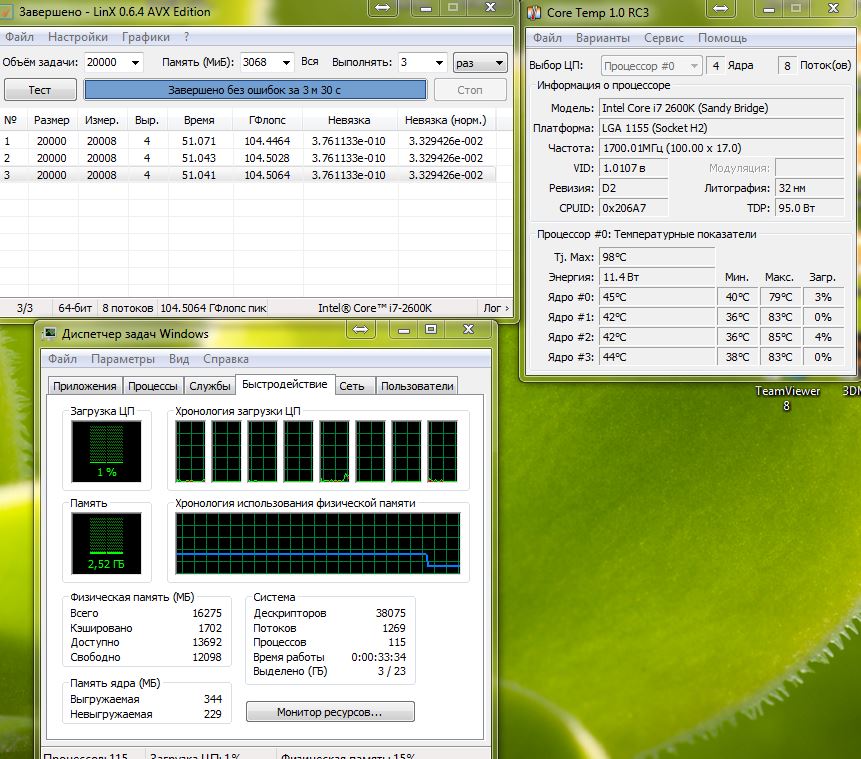Switch to the Процессы tab
The width and height of the screenshot is (861, 759).
click(x=154, y=386)
